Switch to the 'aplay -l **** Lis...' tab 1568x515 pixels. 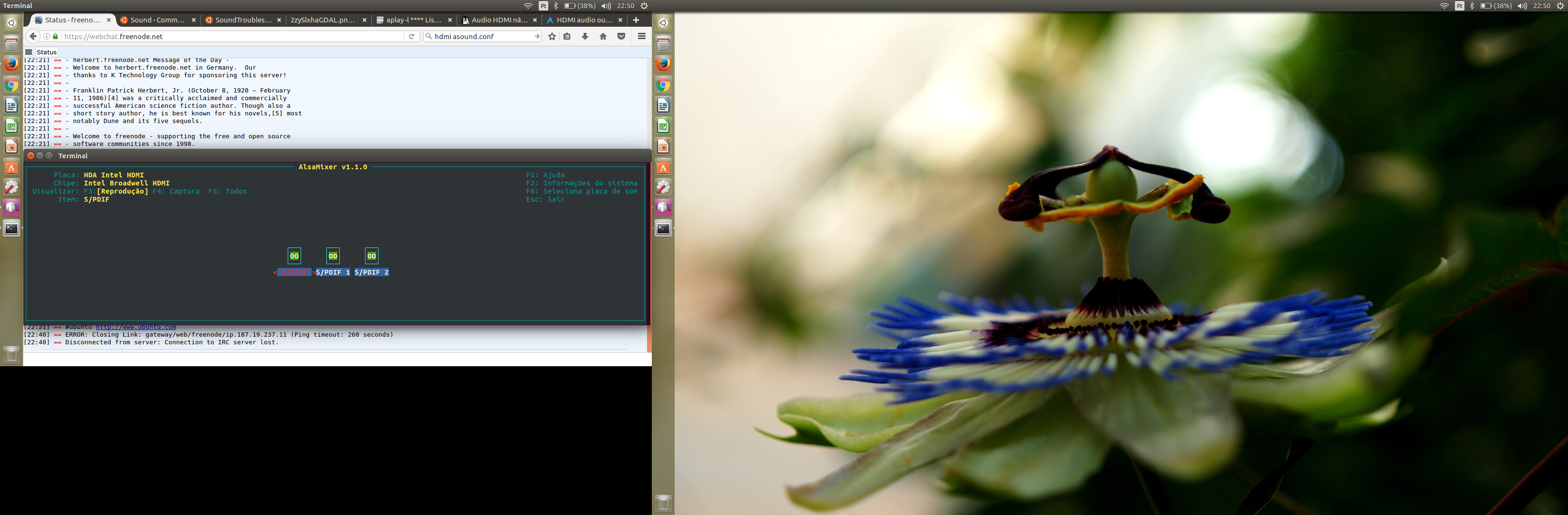(413, 20)
